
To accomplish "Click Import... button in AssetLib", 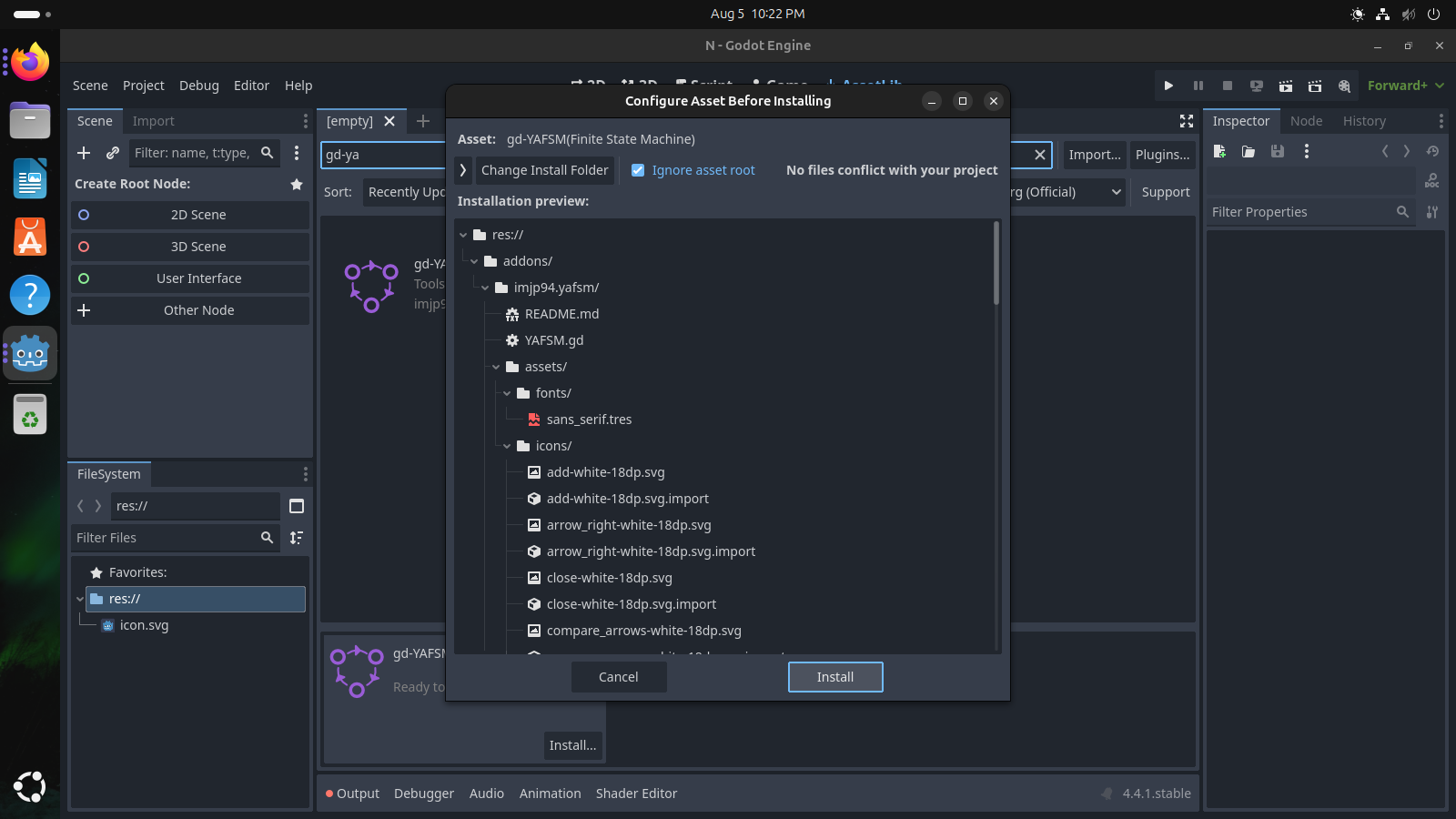I will [1095, 155].
